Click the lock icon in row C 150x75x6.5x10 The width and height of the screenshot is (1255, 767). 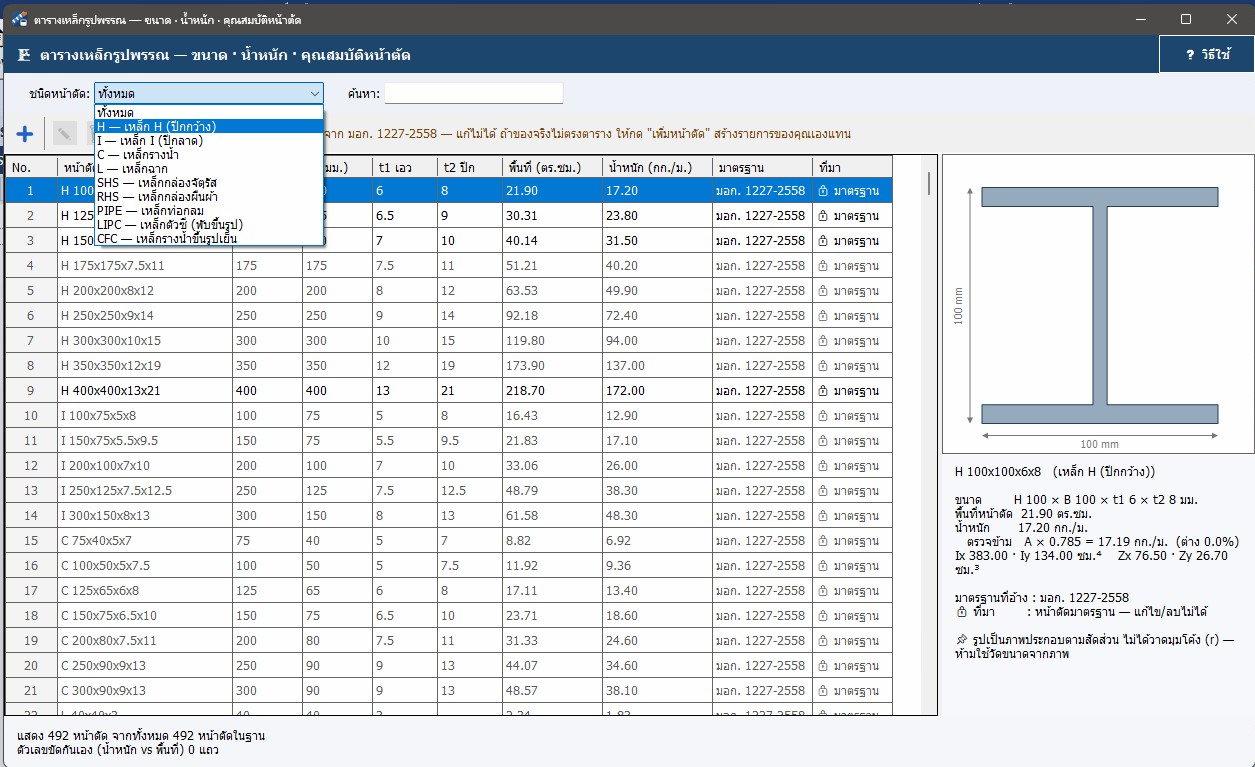click(823, 616)
